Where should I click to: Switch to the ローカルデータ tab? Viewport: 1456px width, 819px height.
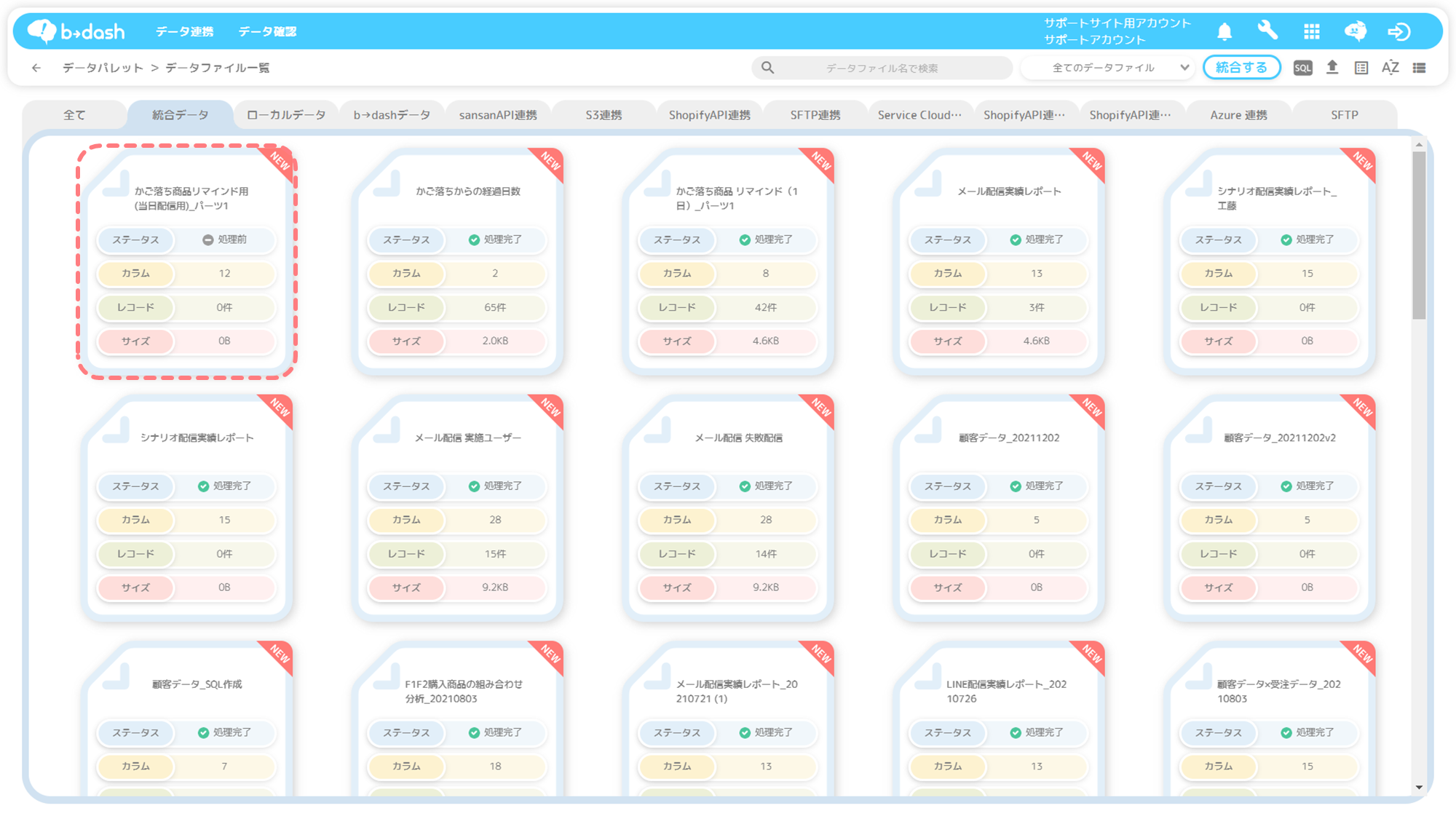[x=286, y=115]
